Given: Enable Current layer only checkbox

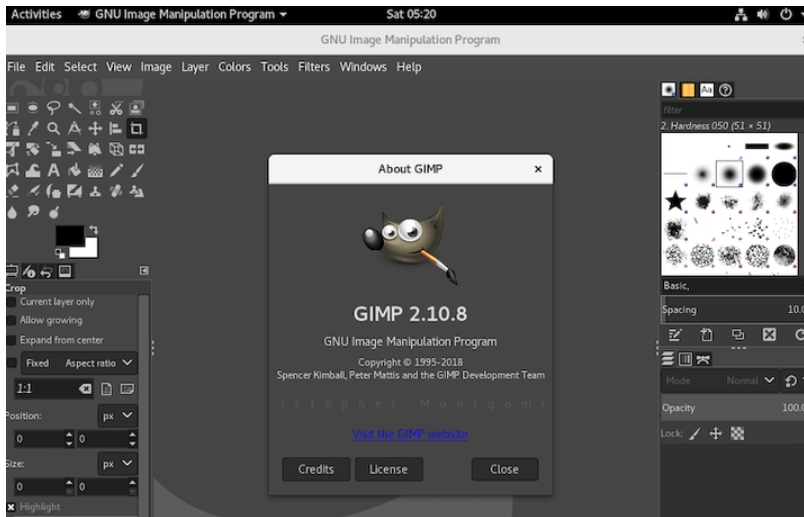Looking at the screenshot, I should tap(11, 302).
